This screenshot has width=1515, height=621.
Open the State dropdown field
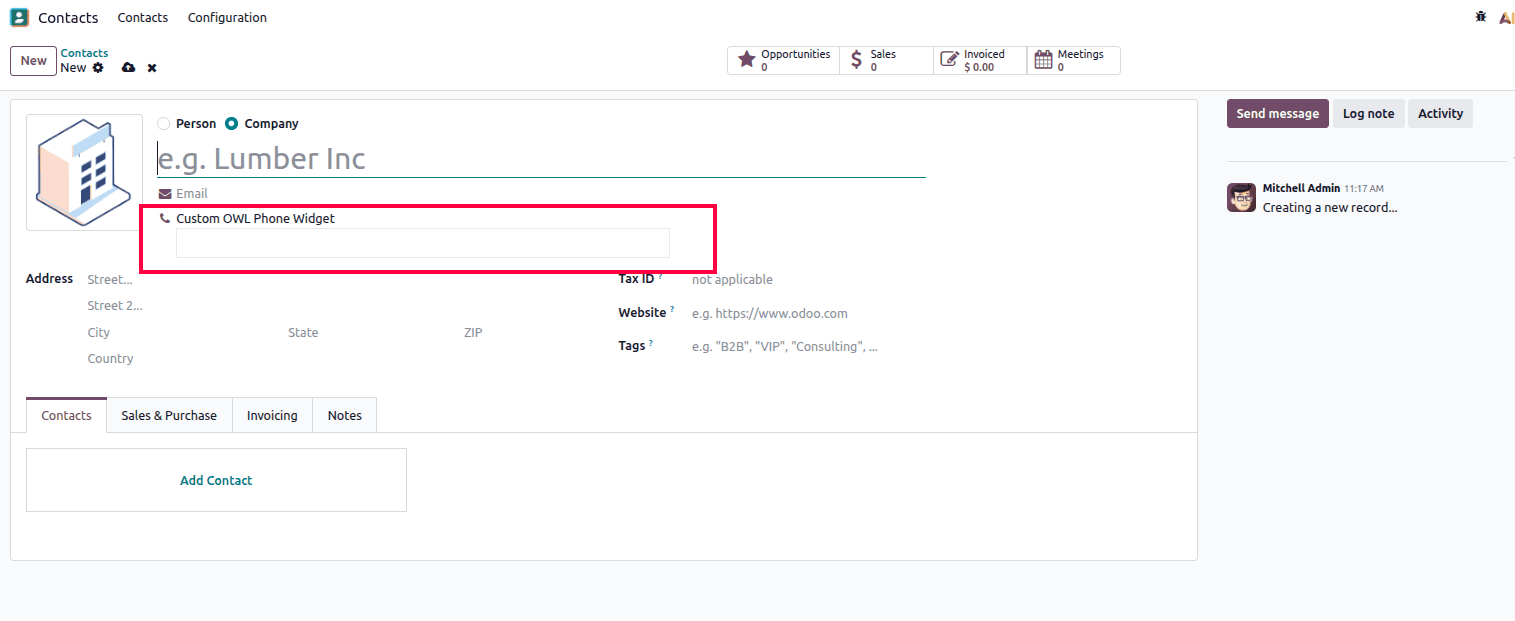pos(367,332)
